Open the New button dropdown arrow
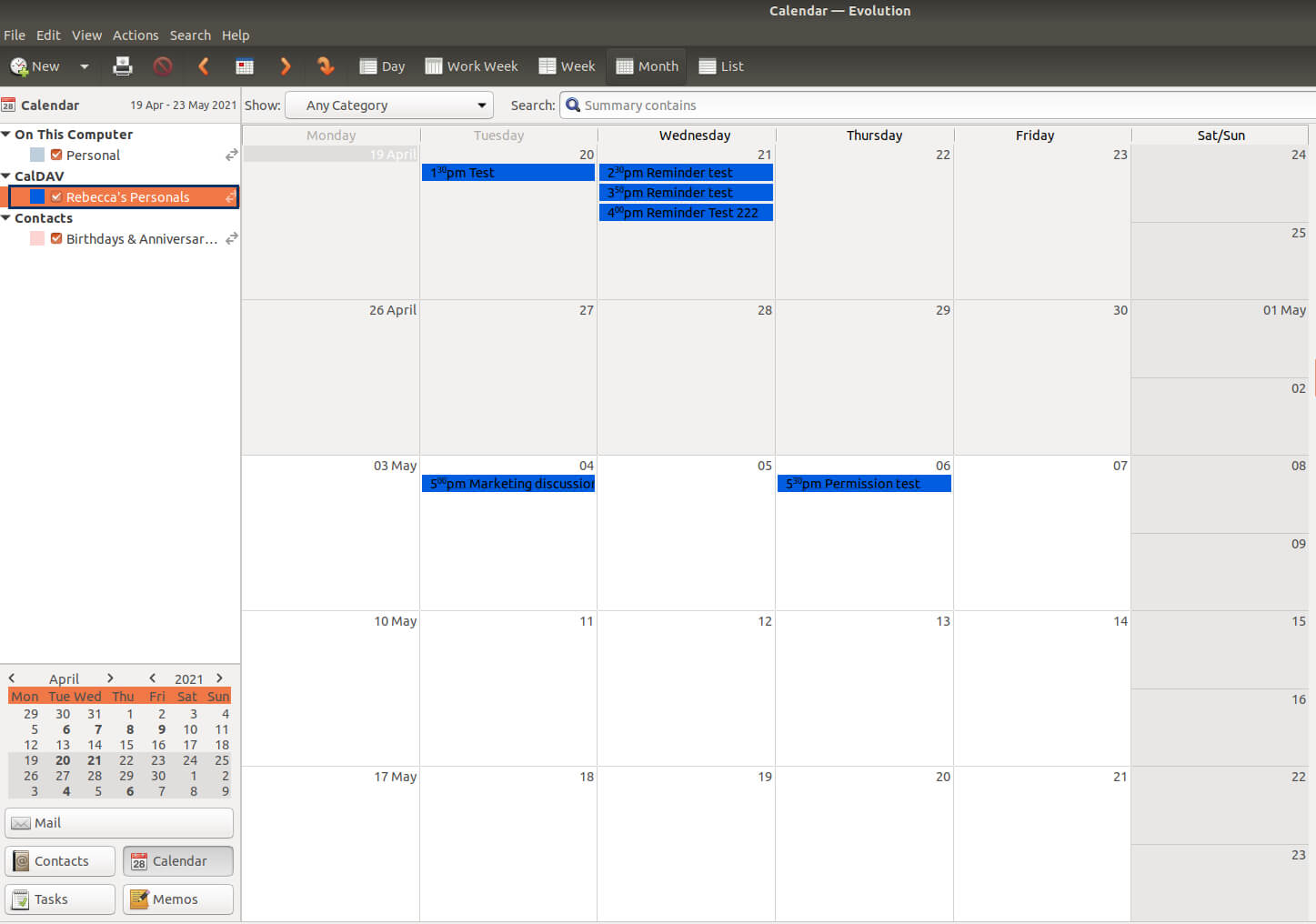Viewport: 1316px width, 924px height. click(84, 65)
